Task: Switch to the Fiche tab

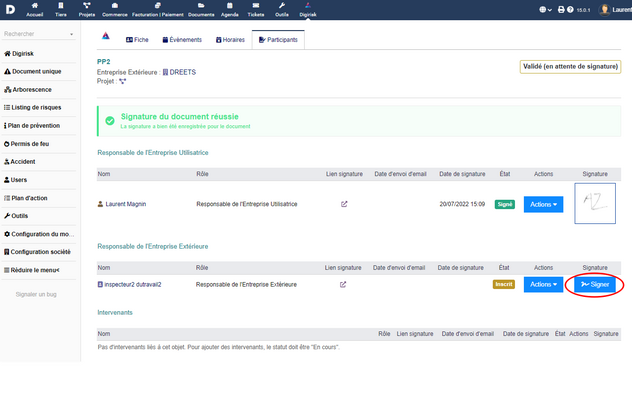Action: pyautogui.click(x=137, y=40)
